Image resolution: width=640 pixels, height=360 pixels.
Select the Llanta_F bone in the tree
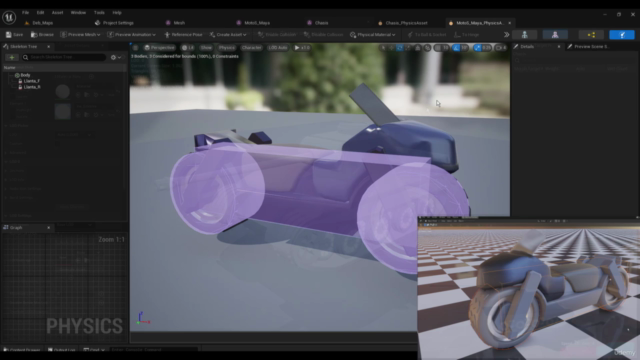[31, 81]
